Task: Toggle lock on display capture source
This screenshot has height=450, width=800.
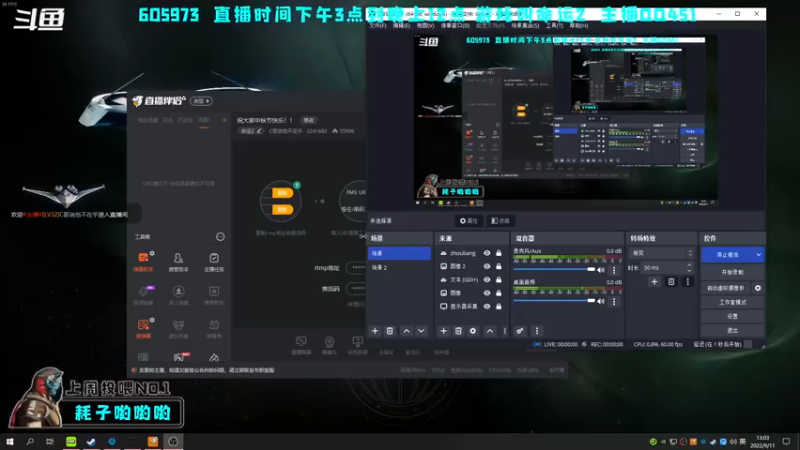Action: pyautogui.click(x=498, y=306)
